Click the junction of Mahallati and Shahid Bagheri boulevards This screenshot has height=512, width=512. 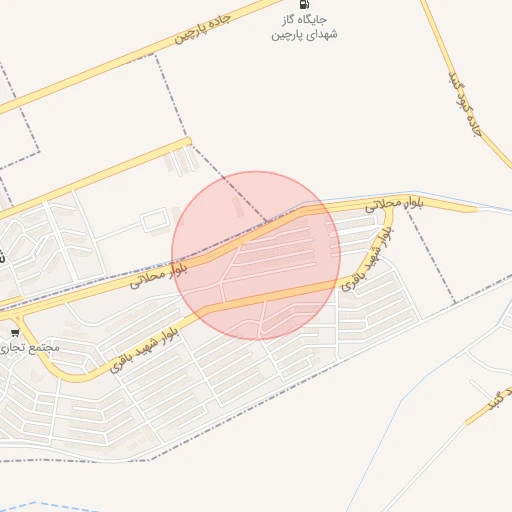click(389, 210)
